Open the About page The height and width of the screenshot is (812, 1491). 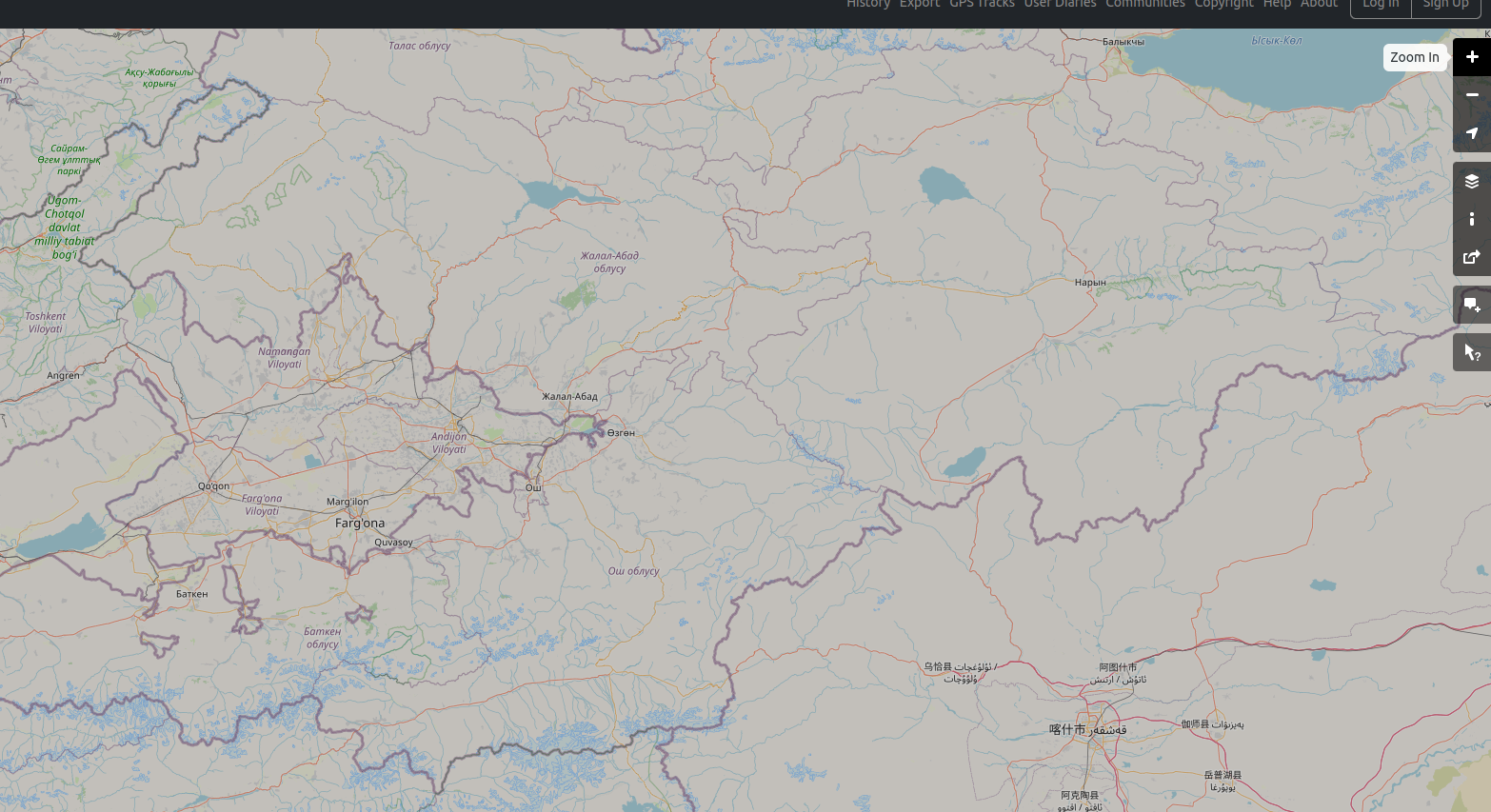1319,5
